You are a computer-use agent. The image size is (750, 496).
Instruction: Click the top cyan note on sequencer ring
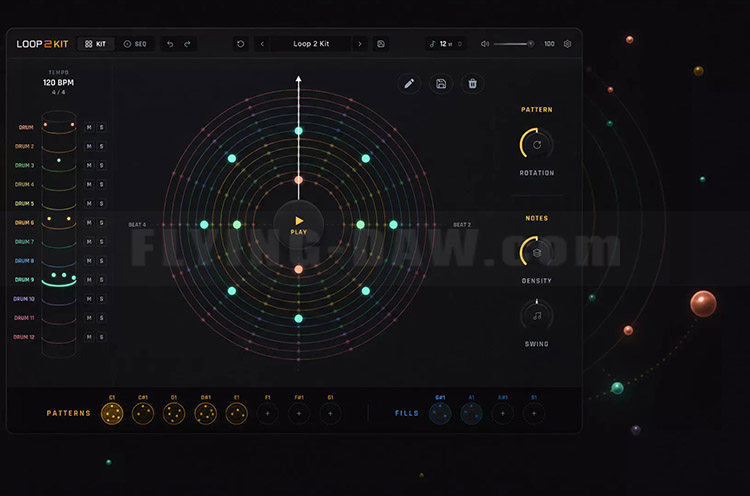point(298,131)
